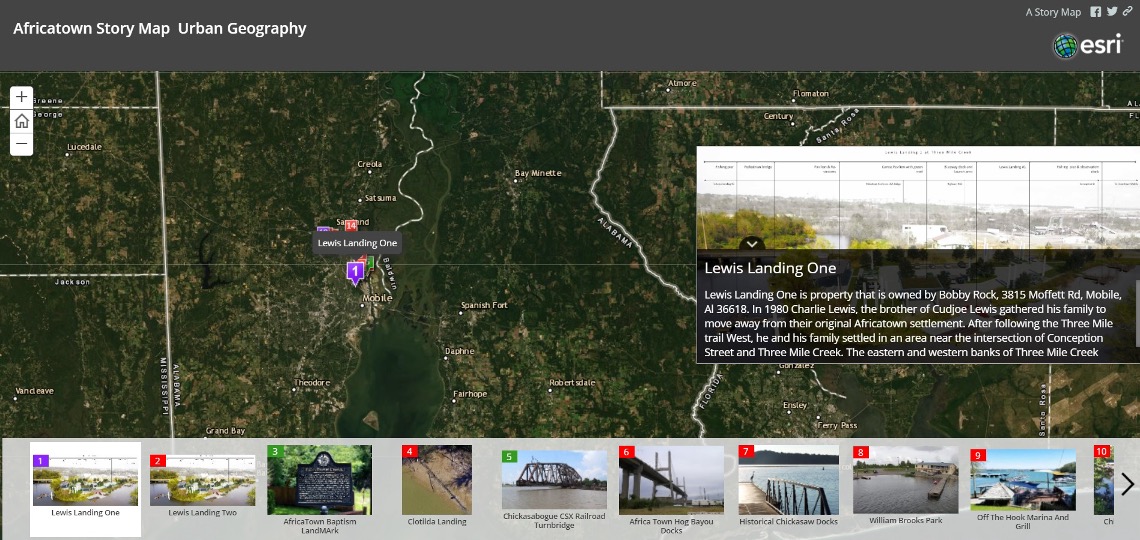Share story map on Facebook
The height and width of the screenshot is (540, 1140).
click(1096, 12)
